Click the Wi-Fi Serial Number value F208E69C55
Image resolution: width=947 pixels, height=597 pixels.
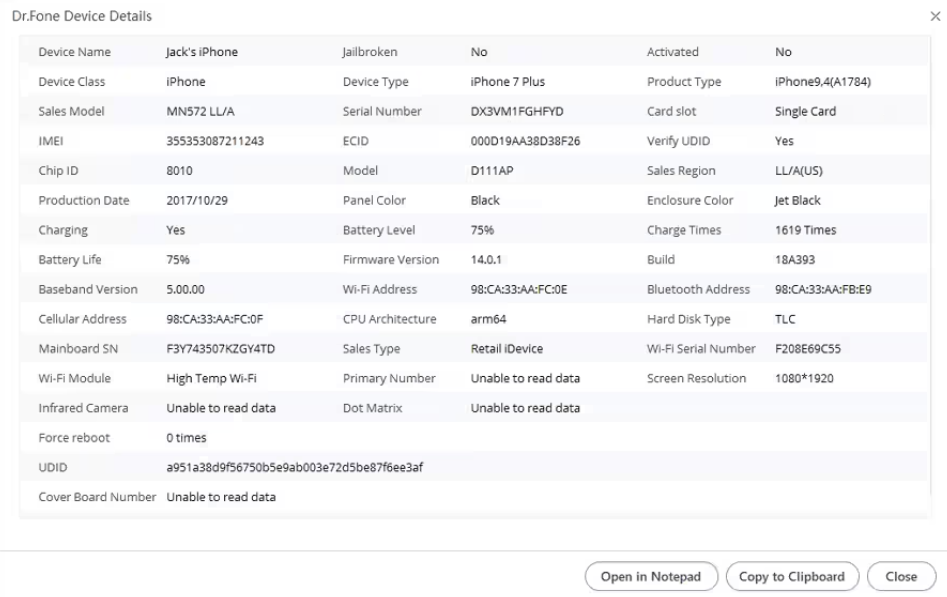tap(807, 348)
